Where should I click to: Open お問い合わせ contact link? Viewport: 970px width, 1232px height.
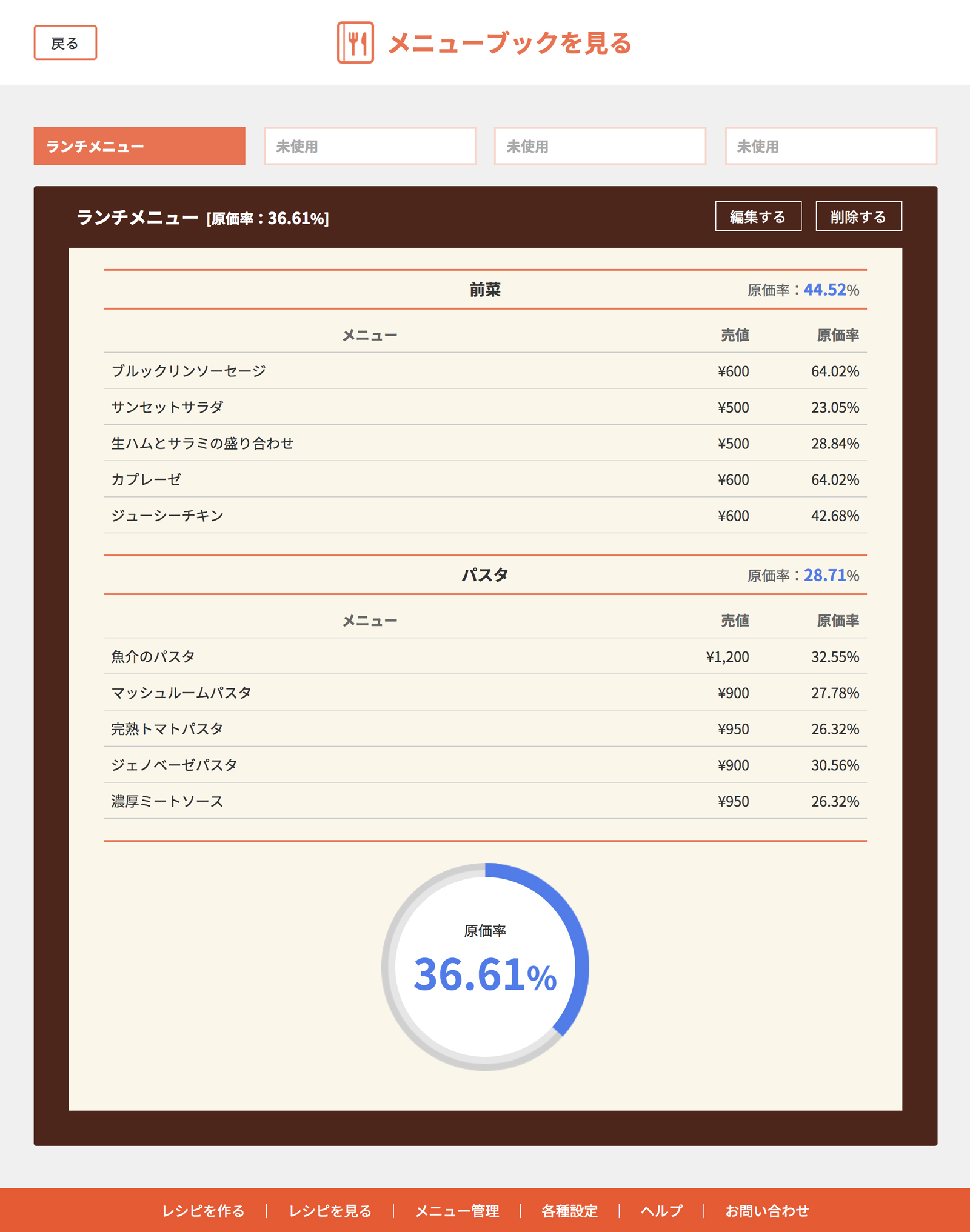tap(767, 1210)
